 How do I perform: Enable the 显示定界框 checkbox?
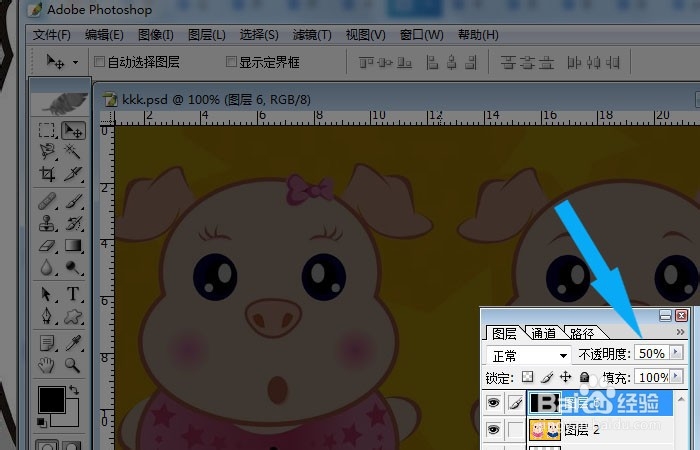(231, 62)
